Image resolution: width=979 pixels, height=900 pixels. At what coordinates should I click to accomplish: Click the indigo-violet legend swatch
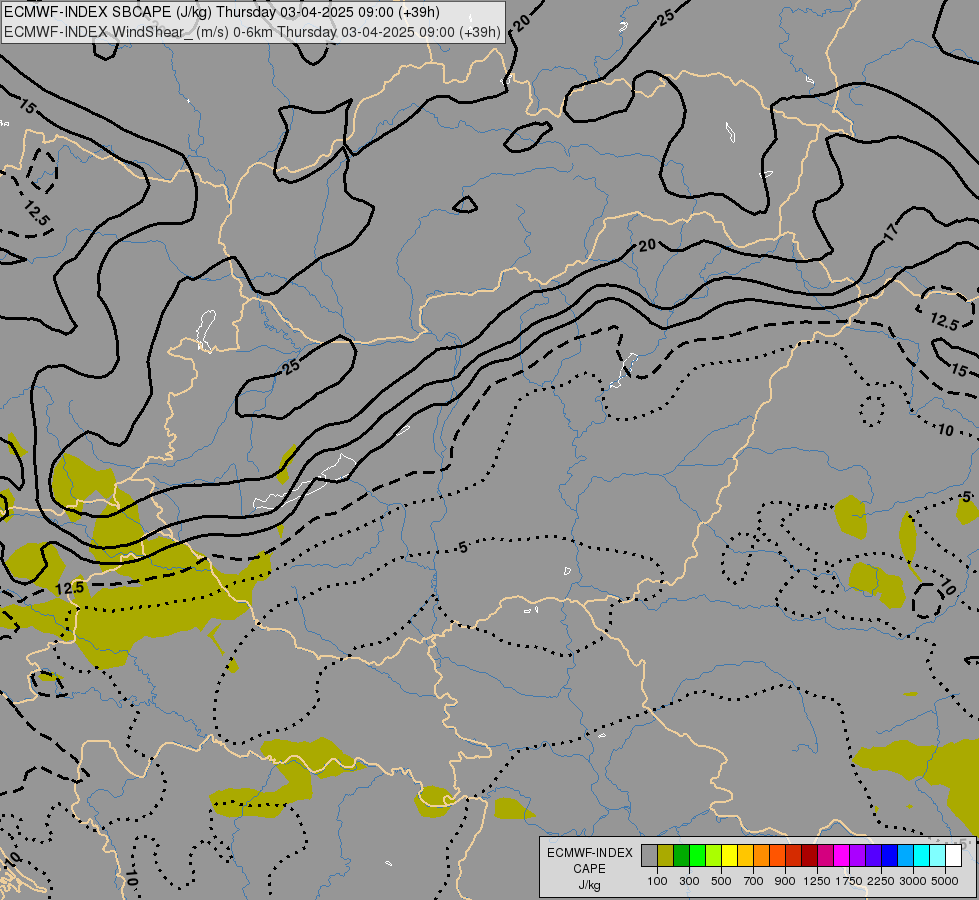873,856
